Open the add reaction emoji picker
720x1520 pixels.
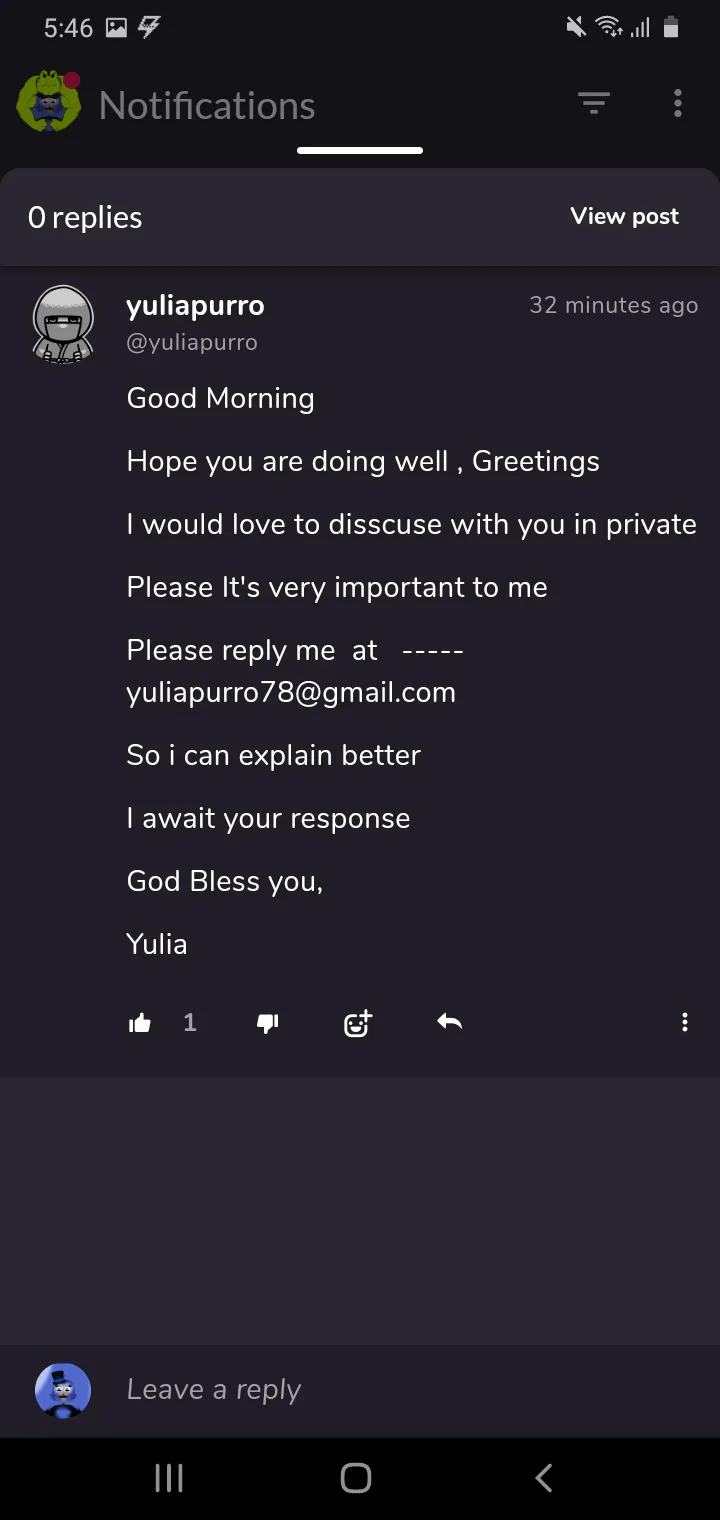click(x=357, y=1023)
